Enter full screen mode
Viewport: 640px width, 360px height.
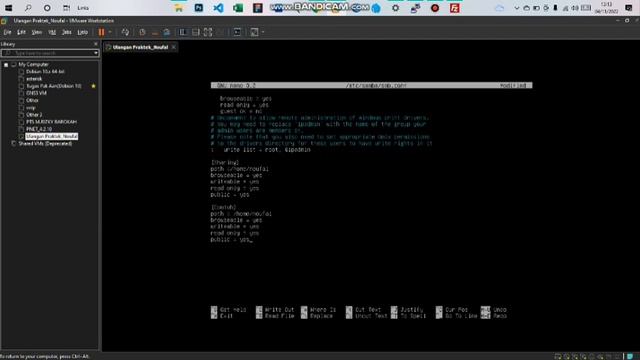pos(208,32)
